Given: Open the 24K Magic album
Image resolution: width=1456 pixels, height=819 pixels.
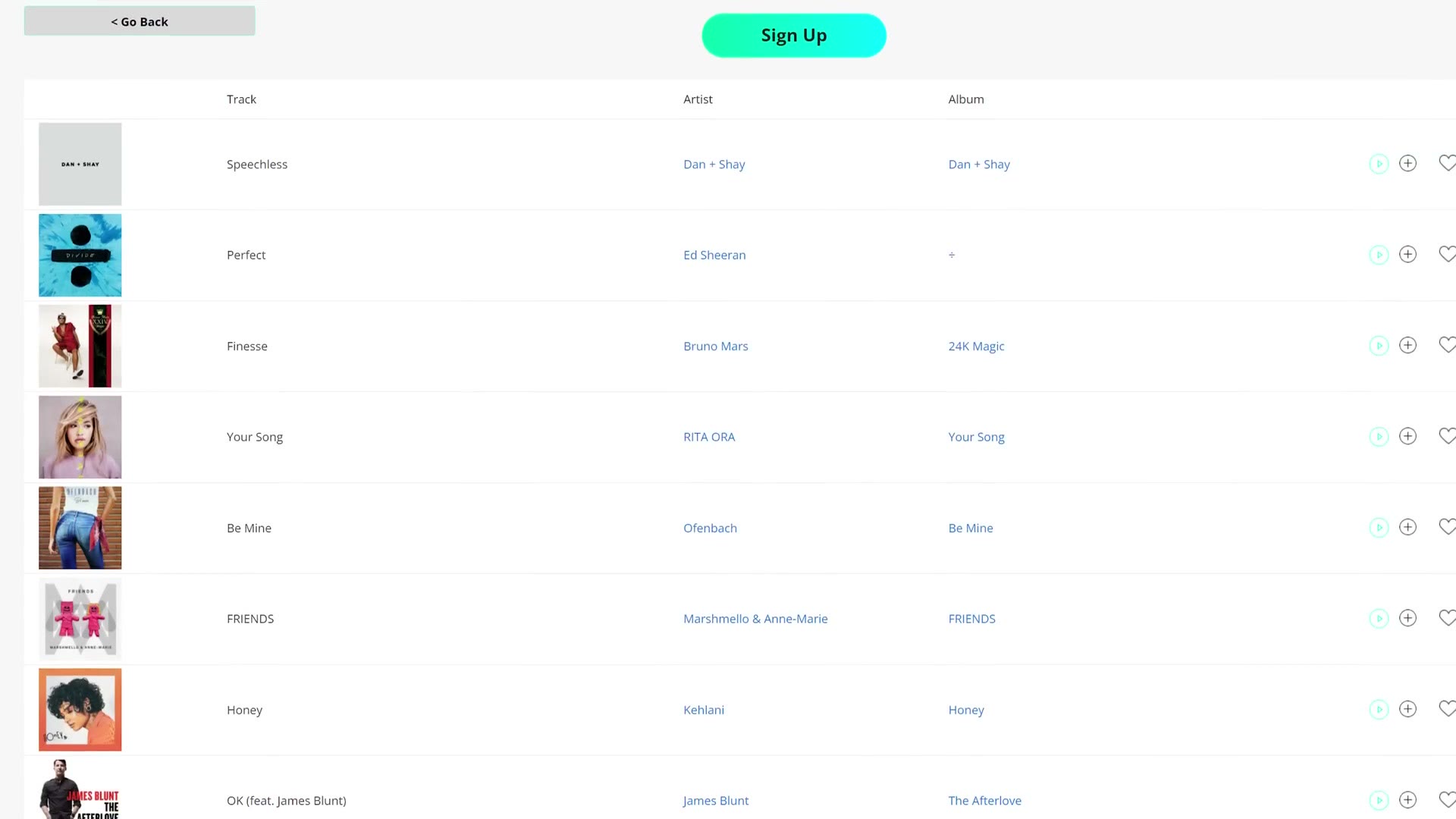Looking at the screenshot, I should coord(976,347).
